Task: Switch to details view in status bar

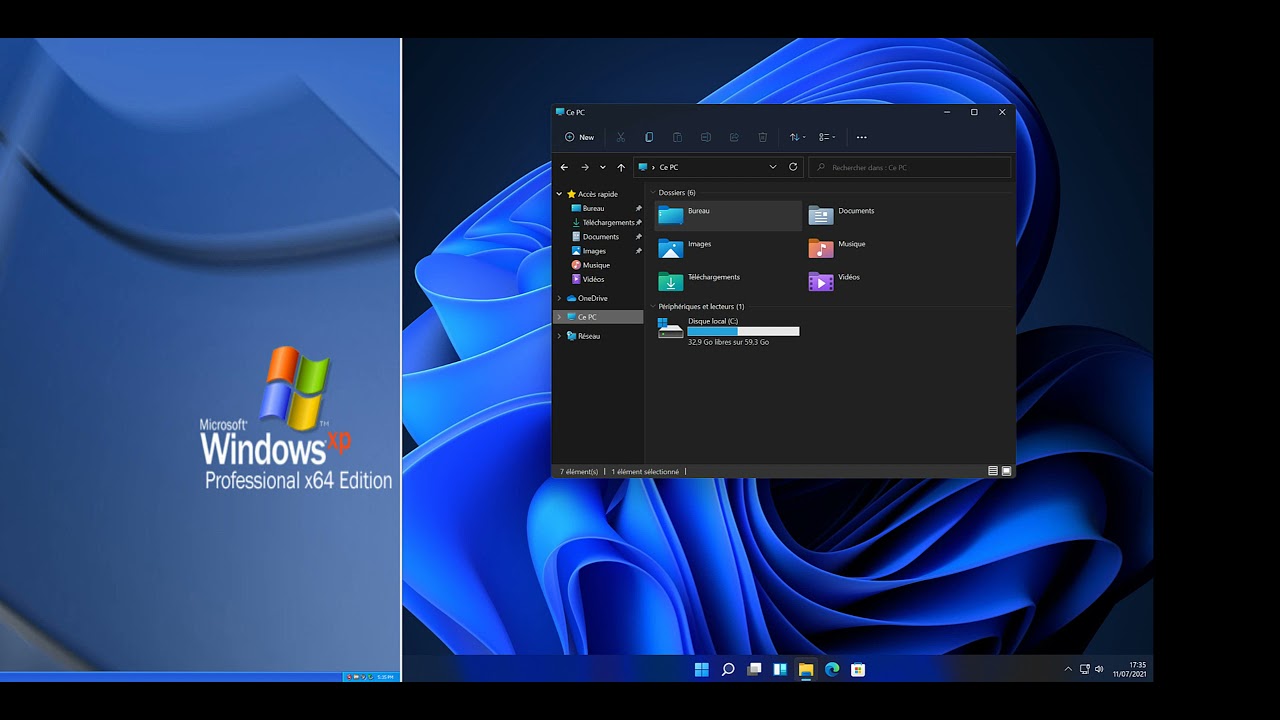Action: (993, 471)
